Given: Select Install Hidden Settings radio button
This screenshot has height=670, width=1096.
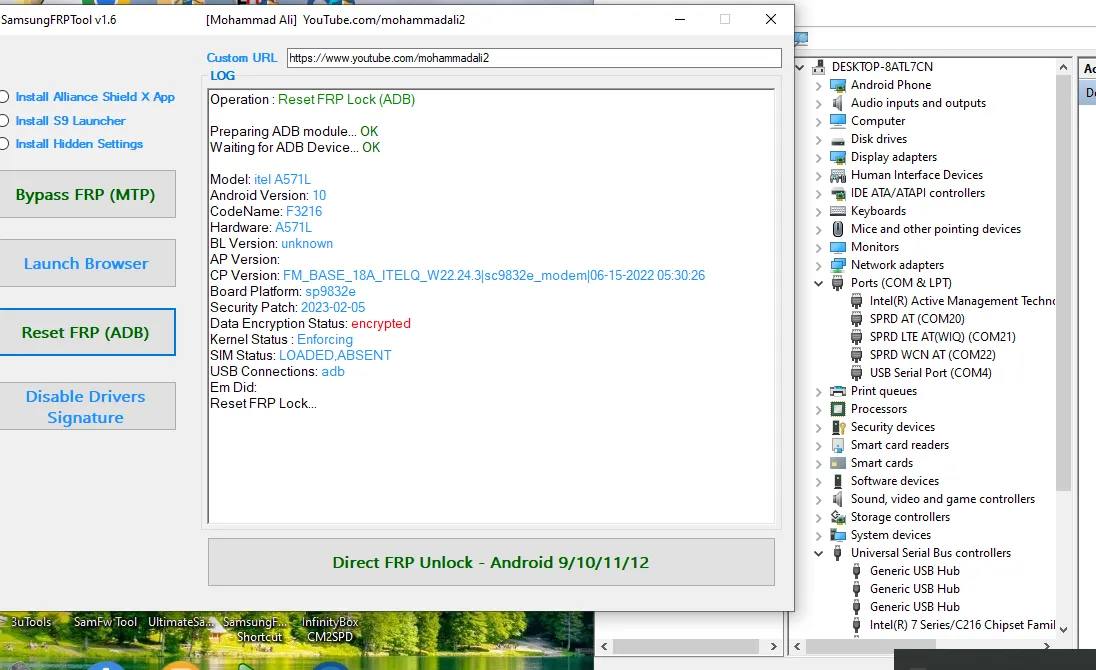Looking at the screenshot, I should pos(5,144).
